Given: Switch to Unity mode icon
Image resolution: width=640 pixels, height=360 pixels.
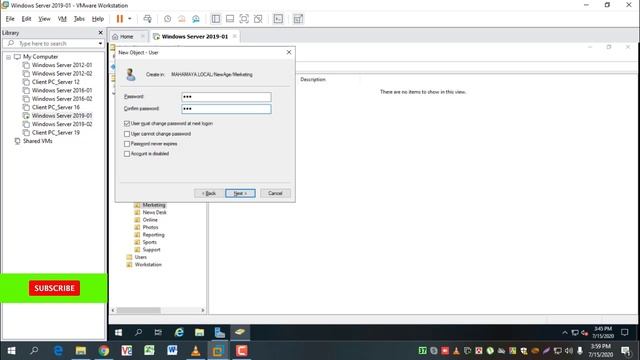Looking at the screenshot, I should (x=258, y=19).
